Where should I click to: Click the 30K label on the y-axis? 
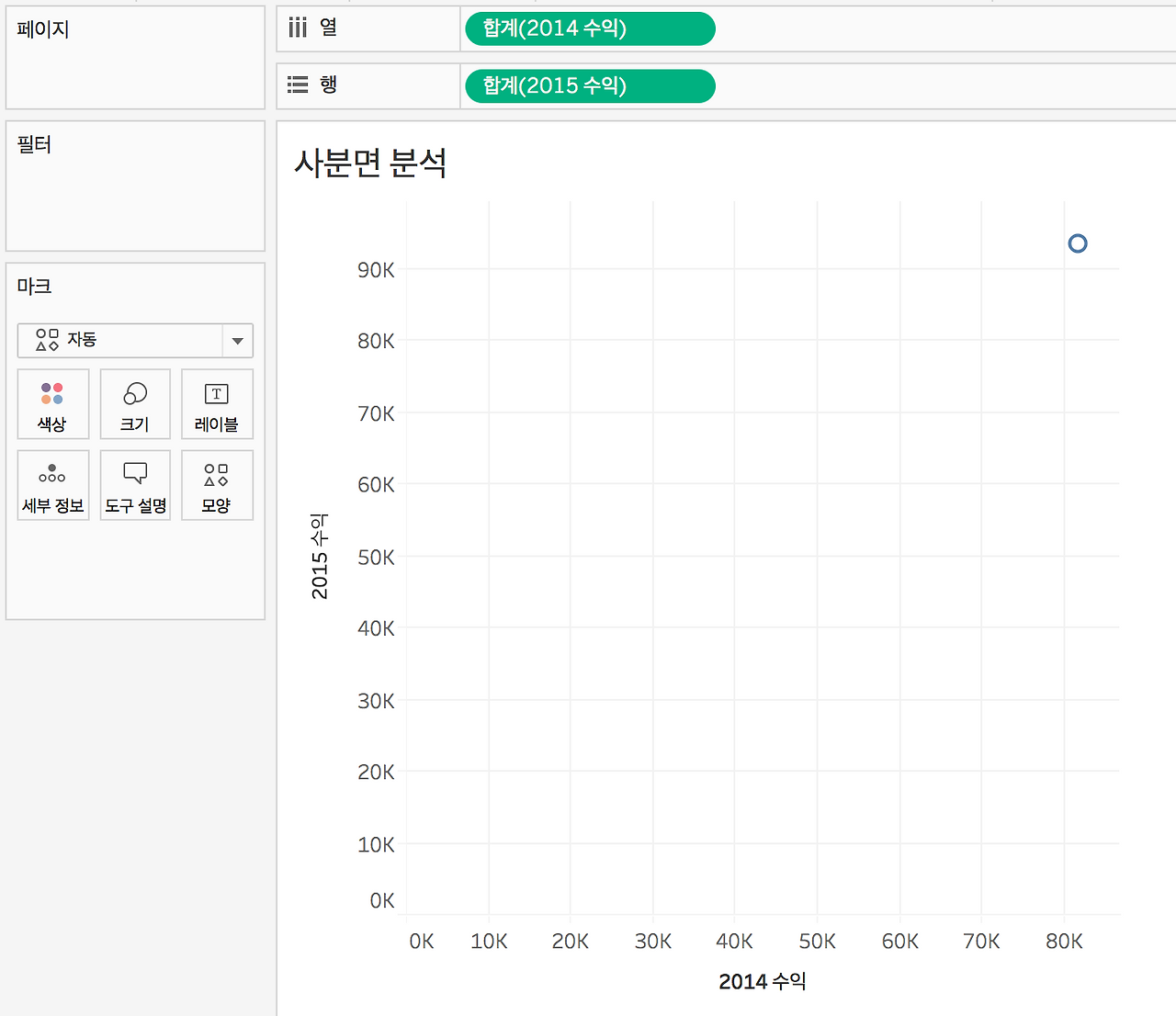[x=376, y=701]
